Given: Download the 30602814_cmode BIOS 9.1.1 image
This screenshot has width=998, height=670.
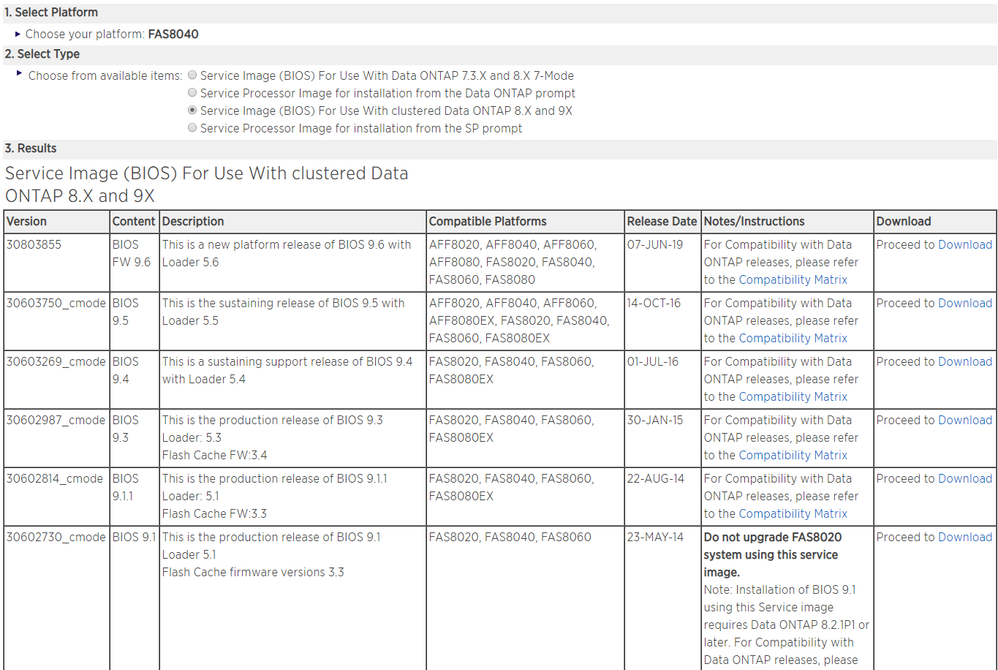Looking at the screenshot, I should pos(964,479).
